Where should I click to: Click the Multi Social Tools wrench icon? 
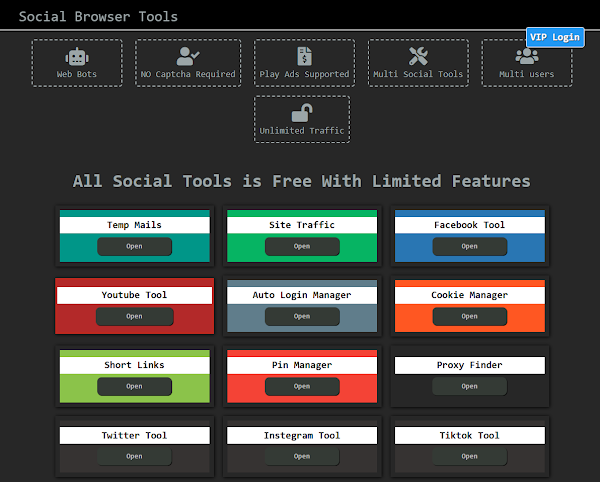418,56
